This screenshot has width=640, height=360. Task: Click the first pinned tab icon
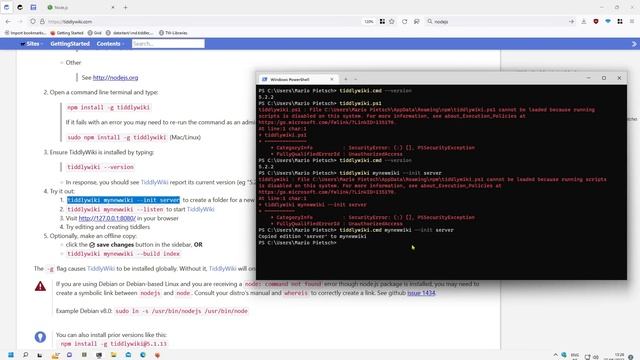[x=7, y=7]
